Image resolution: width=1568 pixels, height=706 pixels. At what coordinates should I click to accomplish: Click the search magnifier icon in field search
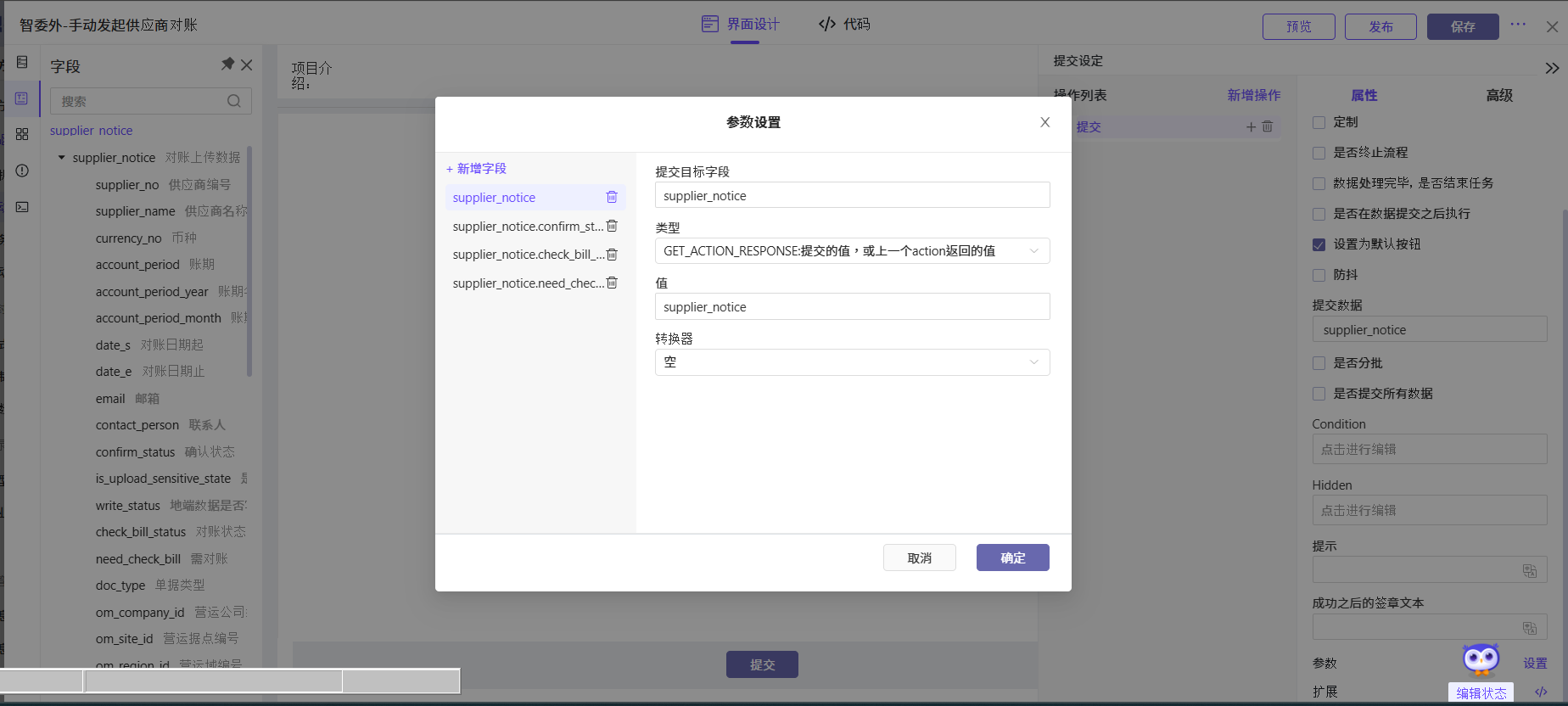tap(234, 101)
